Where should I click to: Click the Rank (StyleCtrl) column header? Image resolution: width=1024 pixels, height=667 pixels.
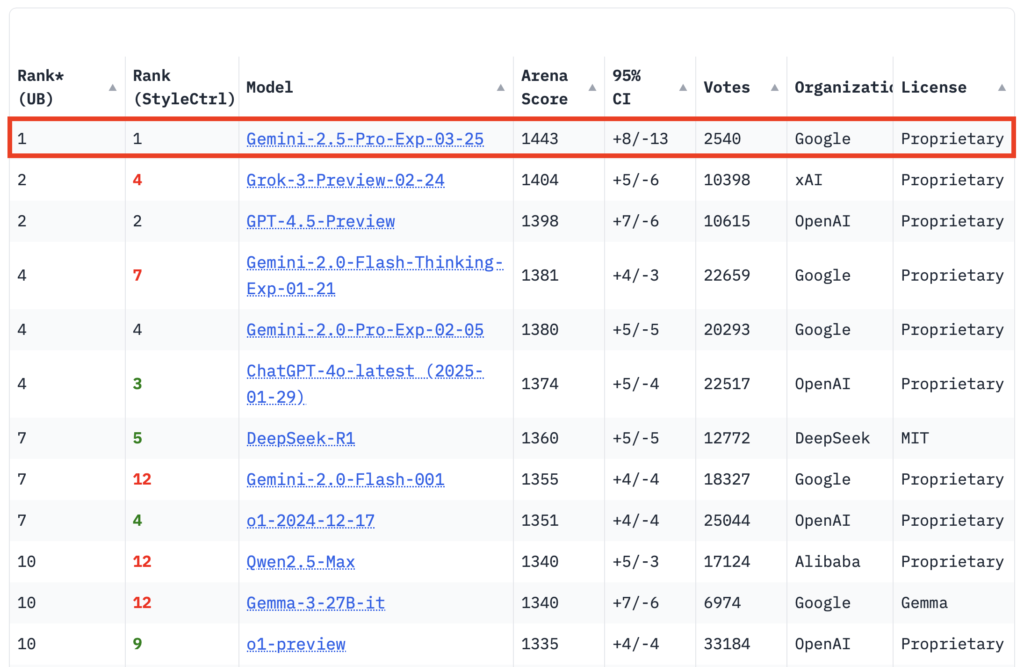coord(183,88)
